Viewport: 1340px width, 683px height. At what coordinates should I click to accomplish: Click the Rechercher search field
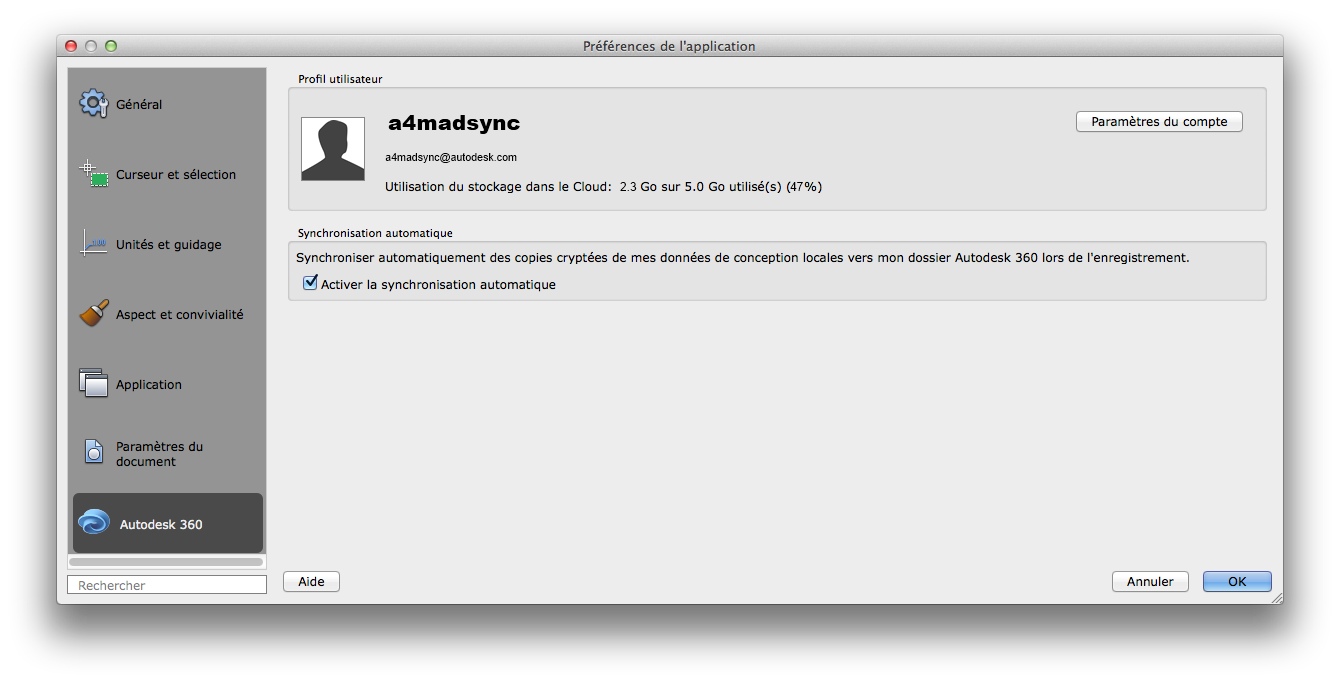click(167, 585)
